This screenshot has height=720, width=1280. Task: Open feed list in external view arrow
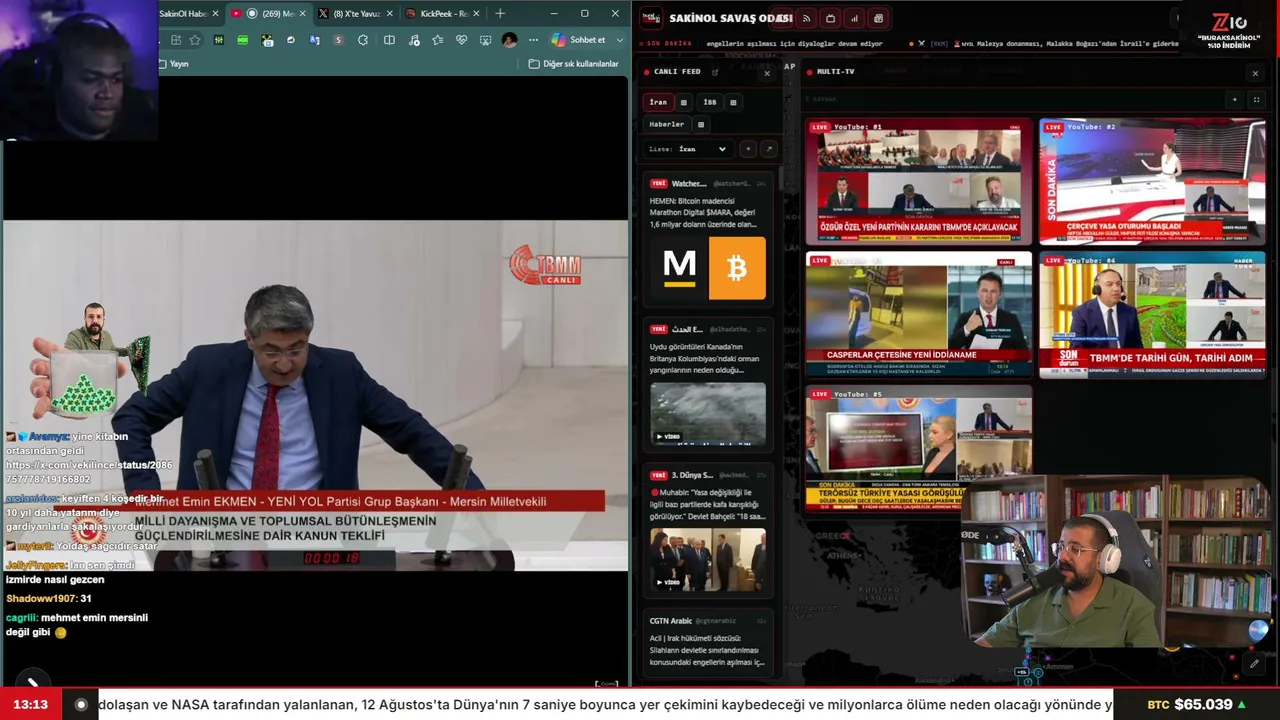pyautogui.click(x=768, y=149)
